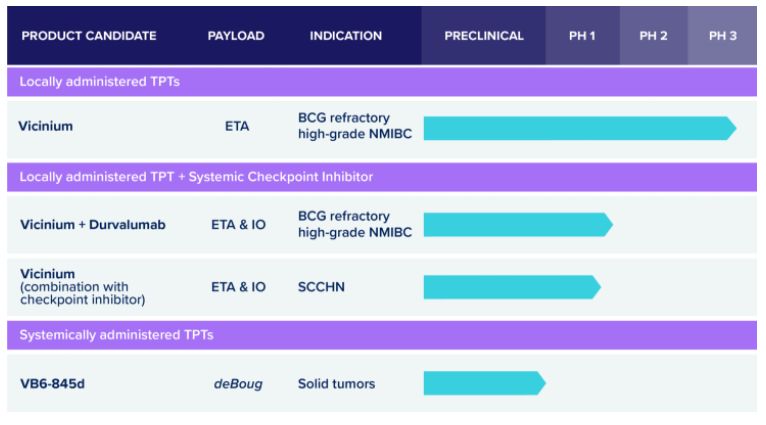Select the PRECLINICAL phase header
The height and width of the screenshot is (425, 766).
[x=484, y=36]
